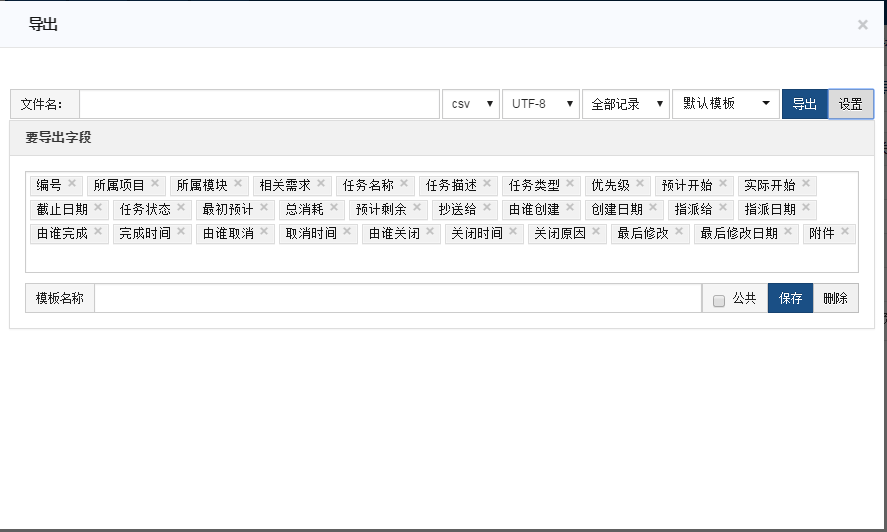Click the 截止日期 tag label

(62, 209)
